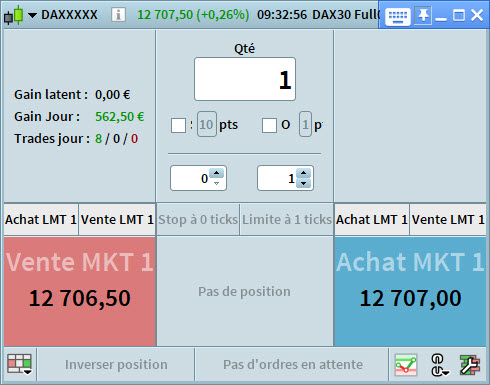Click the Trades jour 8 / 0 / 0 value
This screenshot has width=490, height=385.
click(x=116, y=139)
